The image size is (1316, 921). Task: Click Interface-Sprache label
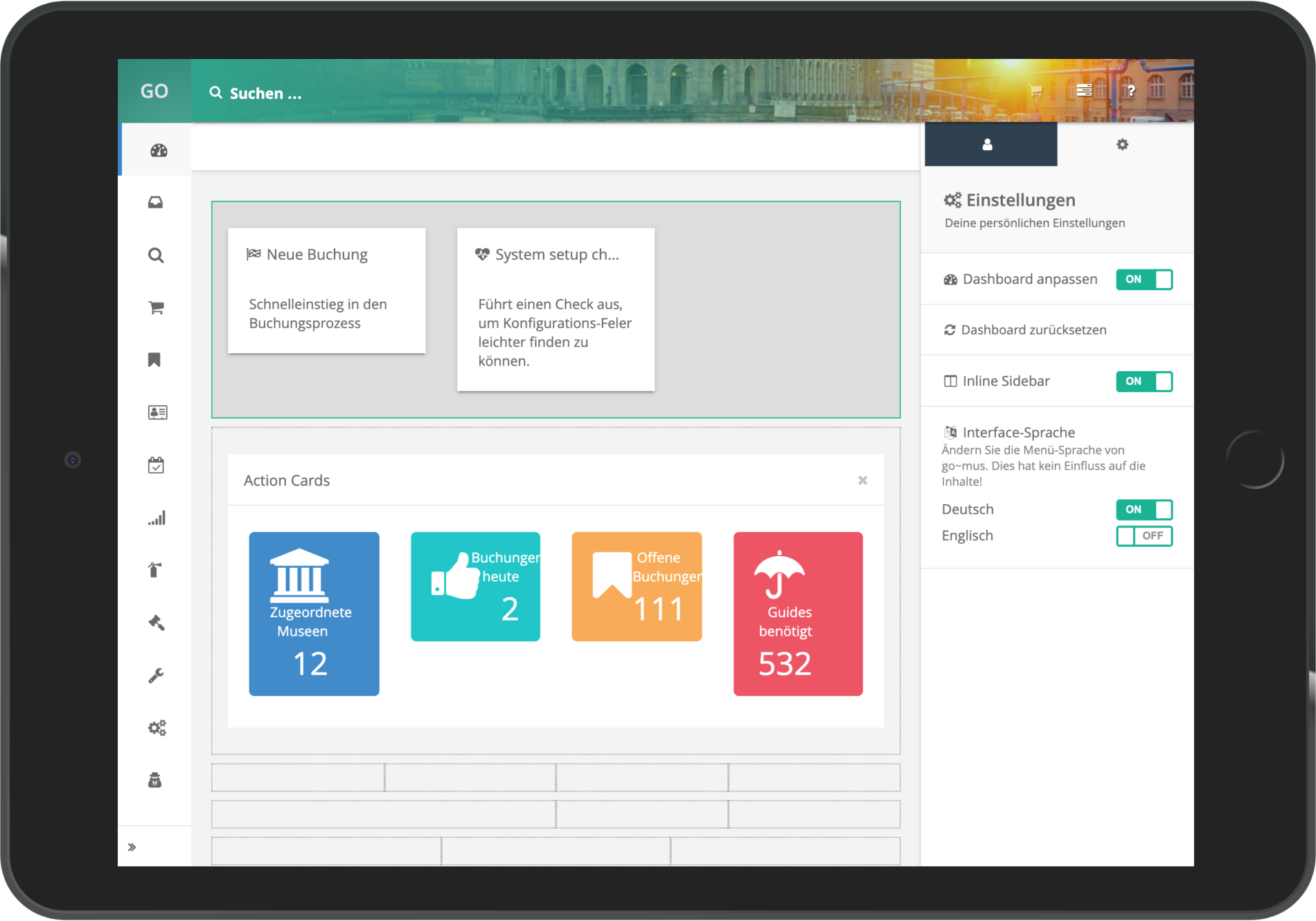(1019, 432)
